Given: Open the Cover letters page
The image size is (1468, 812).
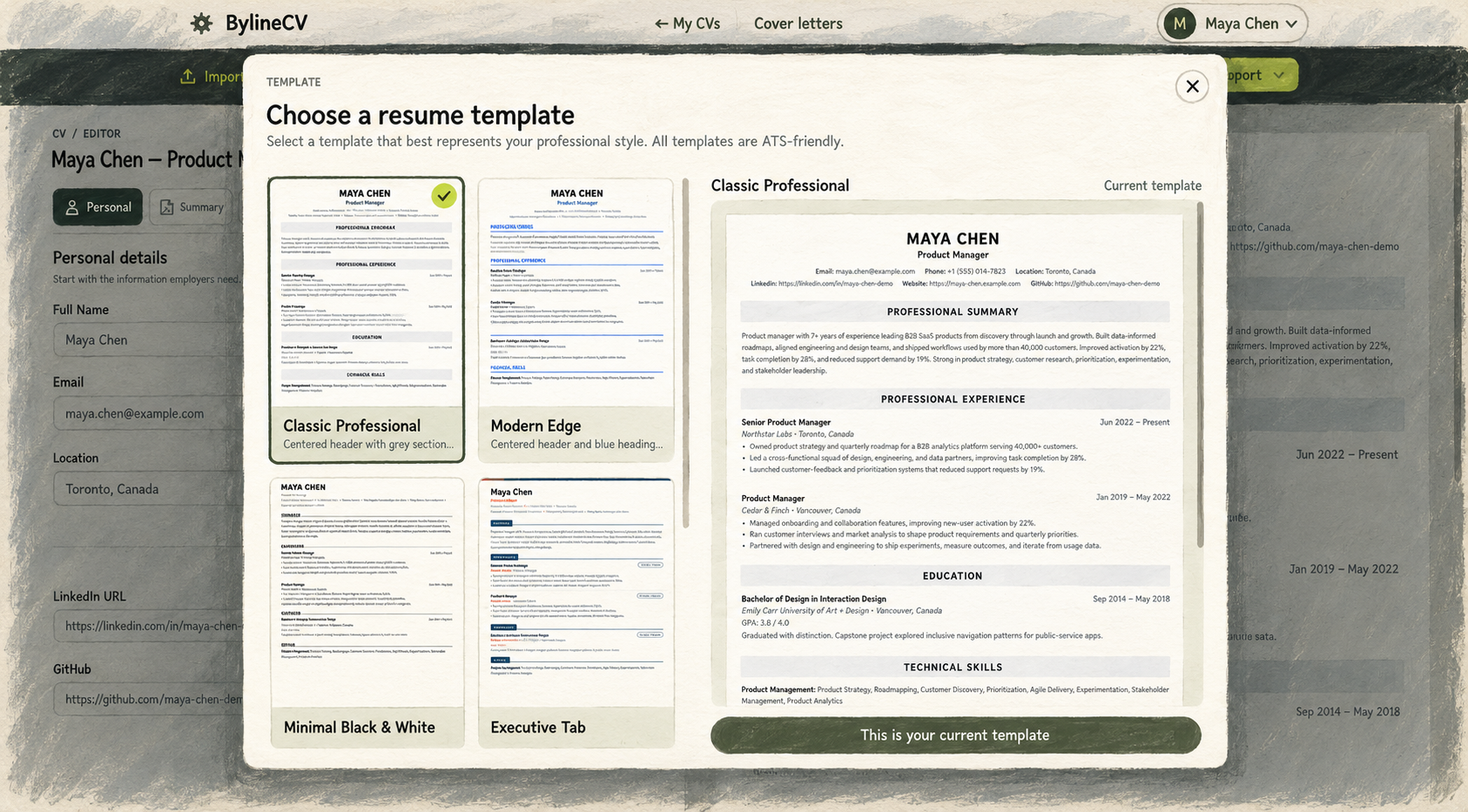Looking at the screenshot, I should click(x=798, y=23).
